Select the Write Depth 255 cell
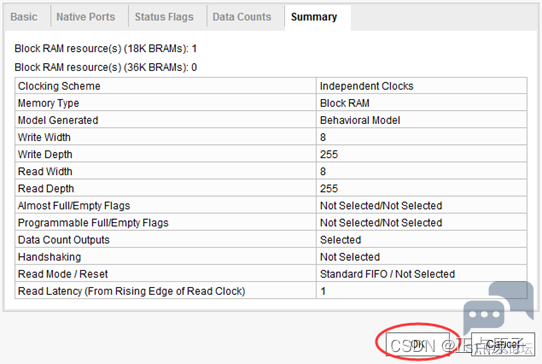The width and height of the screenshot is (542, 364). (421, 154)
